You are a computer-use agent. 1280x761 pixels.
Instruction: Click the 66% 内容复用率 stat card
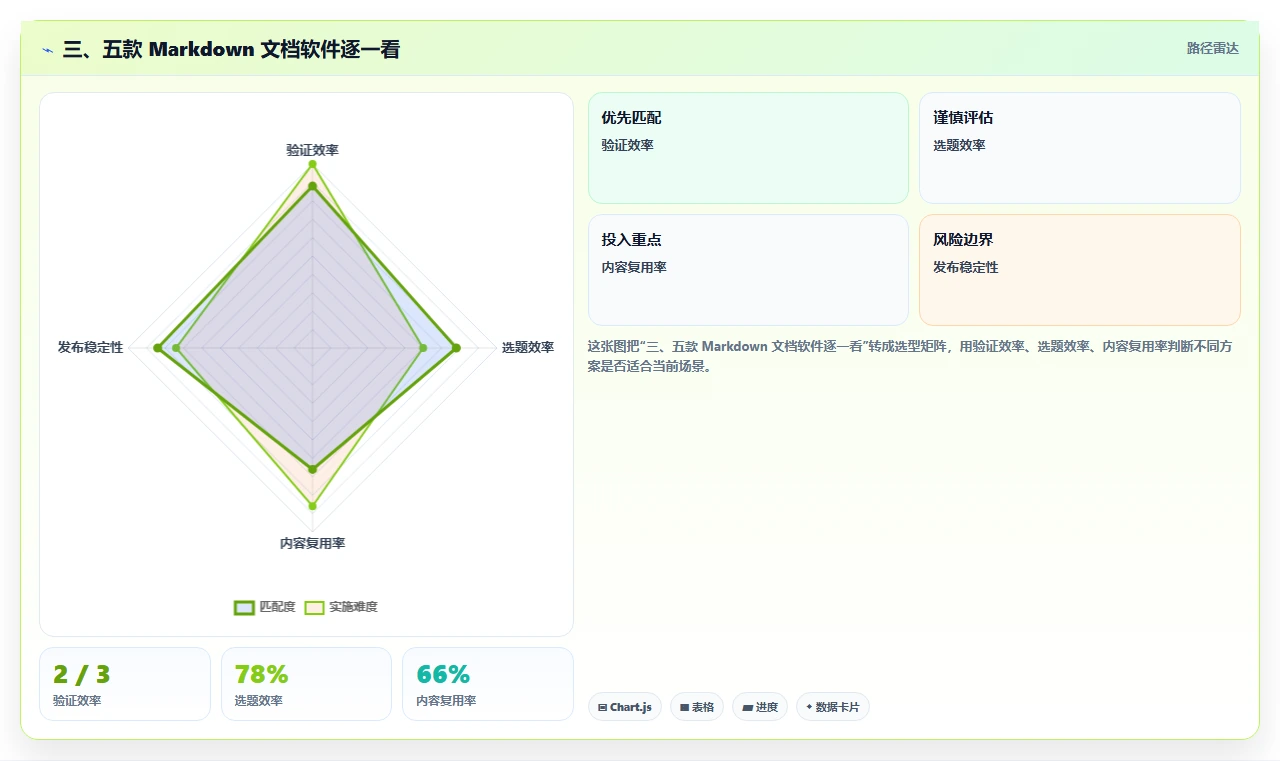(488, 684)
